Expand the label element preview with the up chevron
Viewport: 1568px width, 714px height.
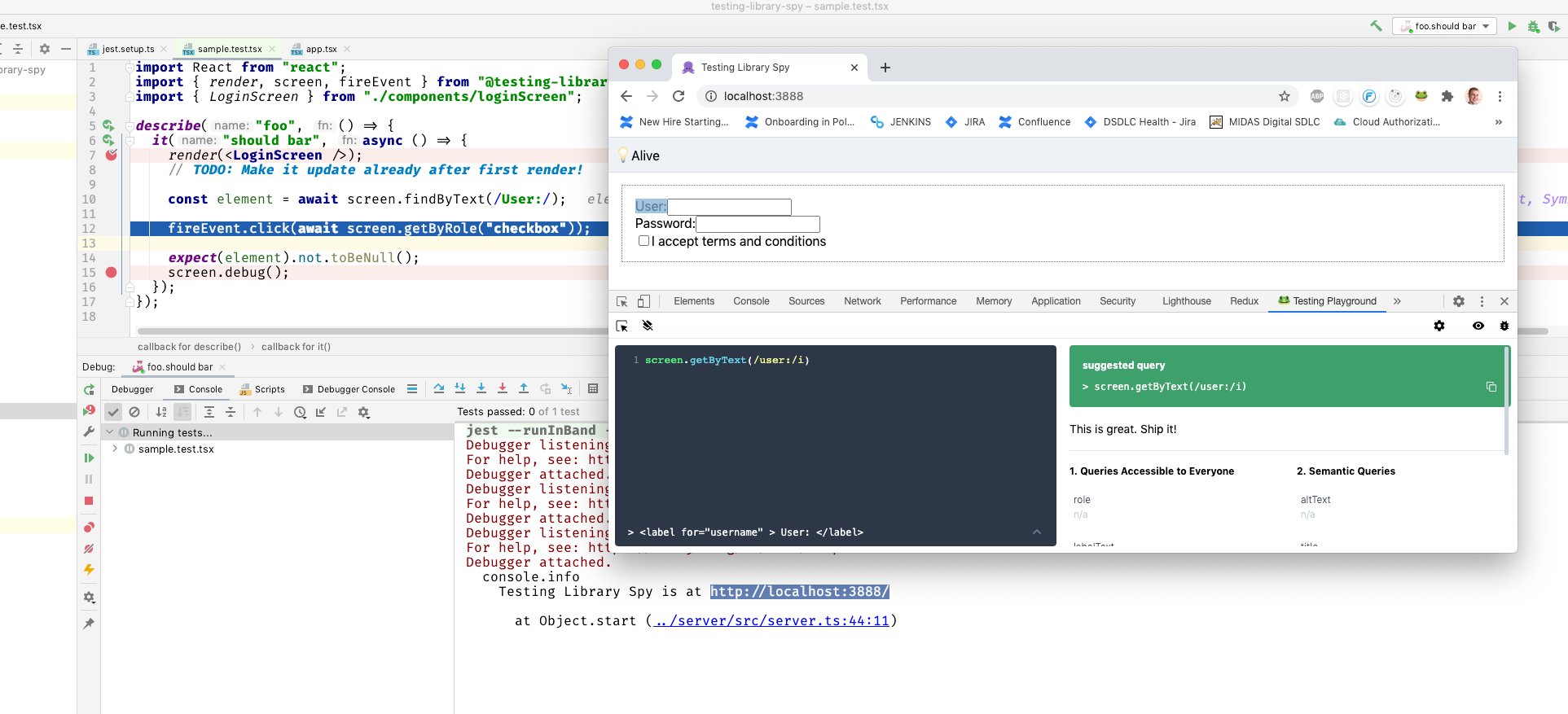[1037, 532]
